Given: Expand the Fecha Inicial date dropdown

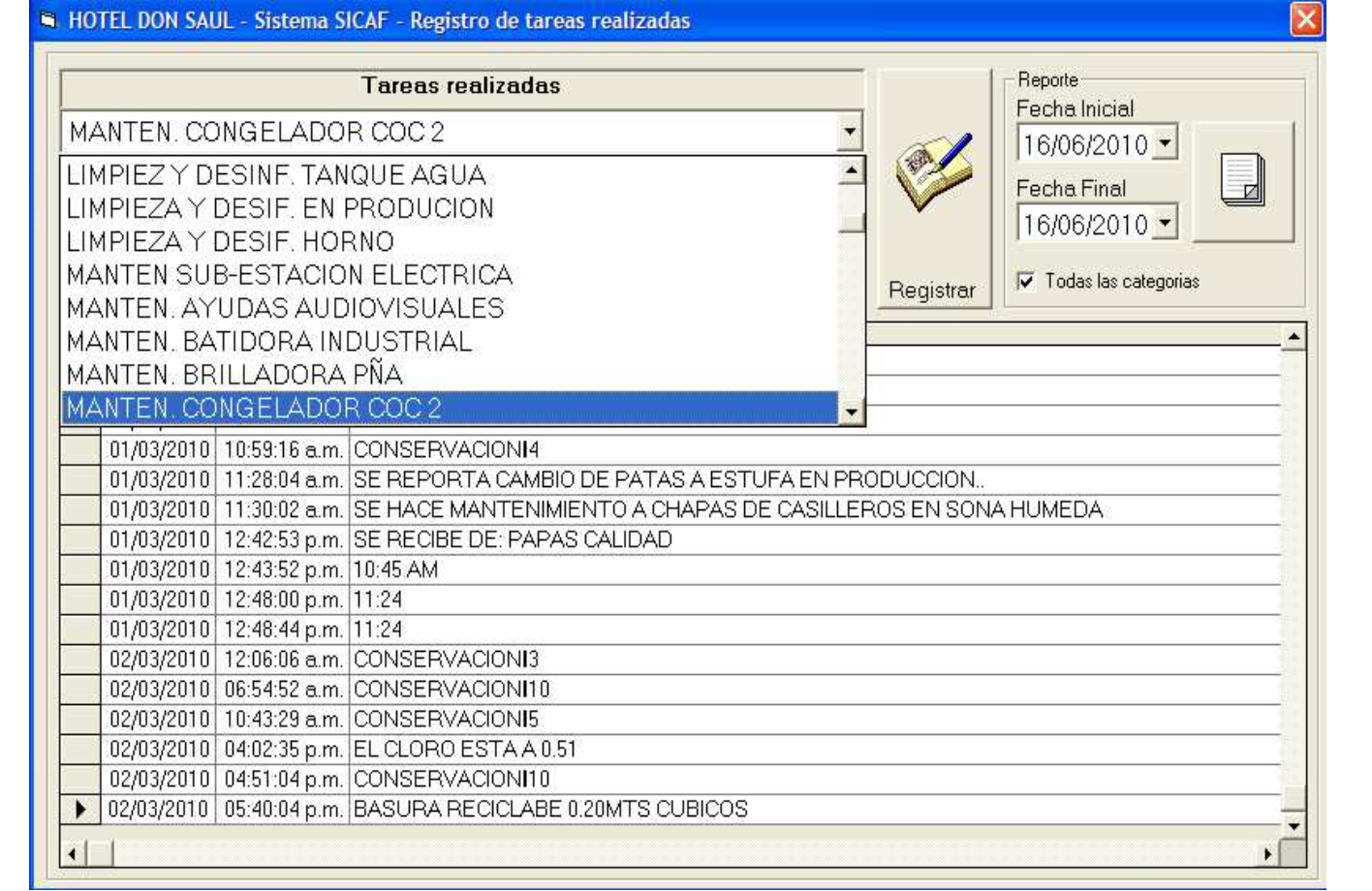Looking at the screenshot, I should point(1166,144).
